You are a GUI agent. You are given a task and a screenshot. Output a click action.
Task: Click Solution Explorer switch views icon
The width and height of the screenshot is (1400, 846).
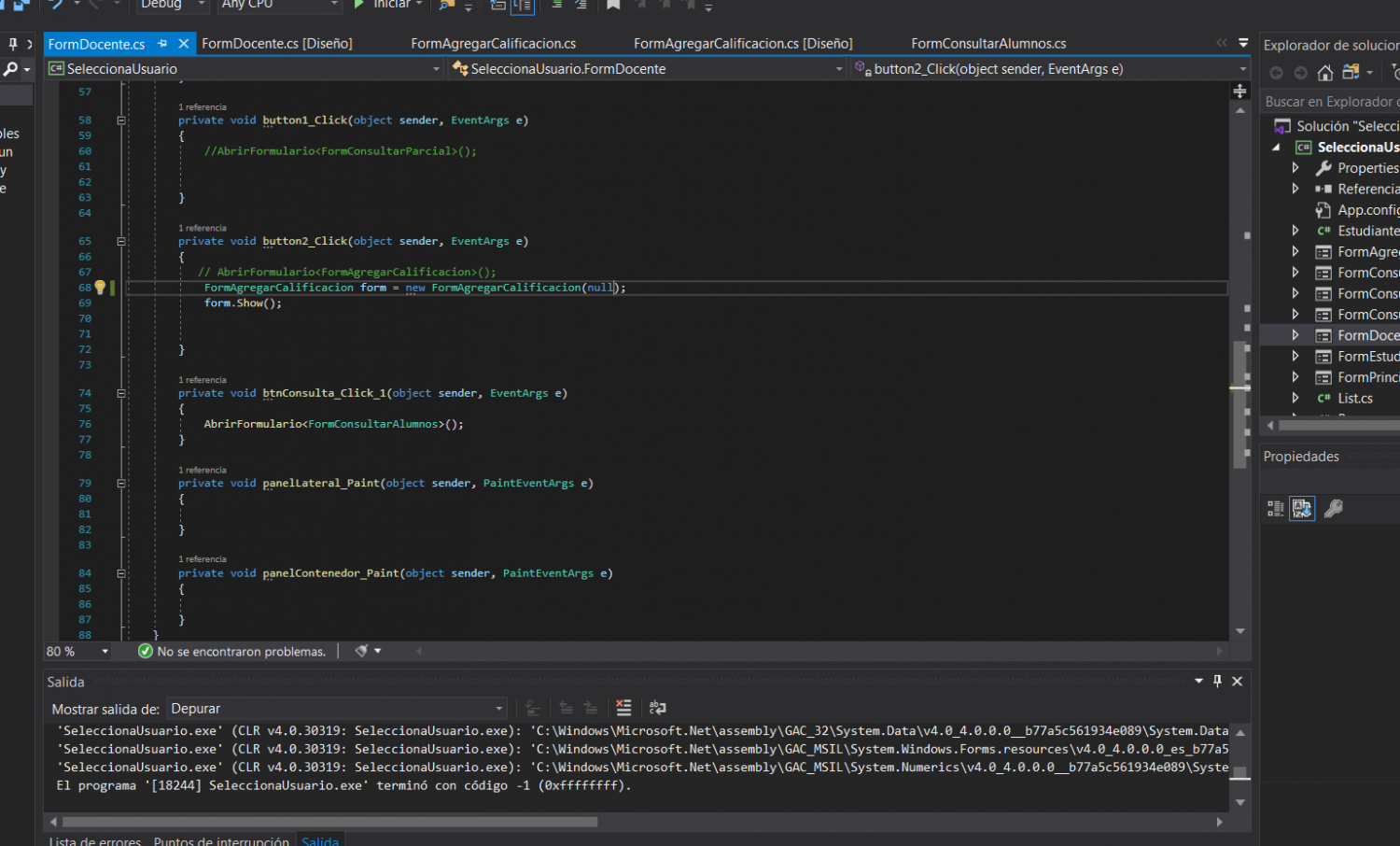(x=1351, y=72)
